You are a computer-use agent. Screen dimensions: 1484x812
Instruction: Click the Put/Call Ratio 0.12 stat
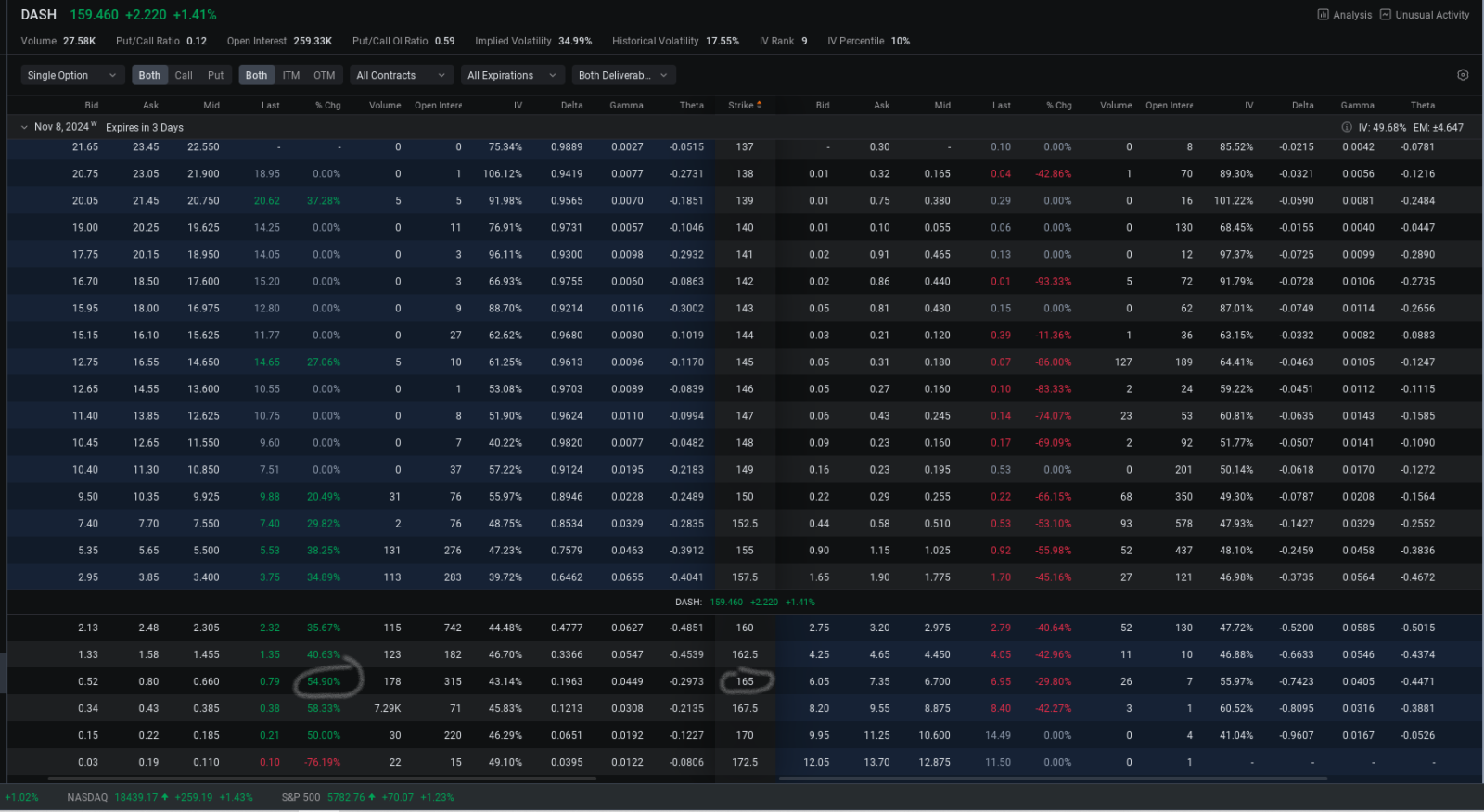click(x=161, y=41)
